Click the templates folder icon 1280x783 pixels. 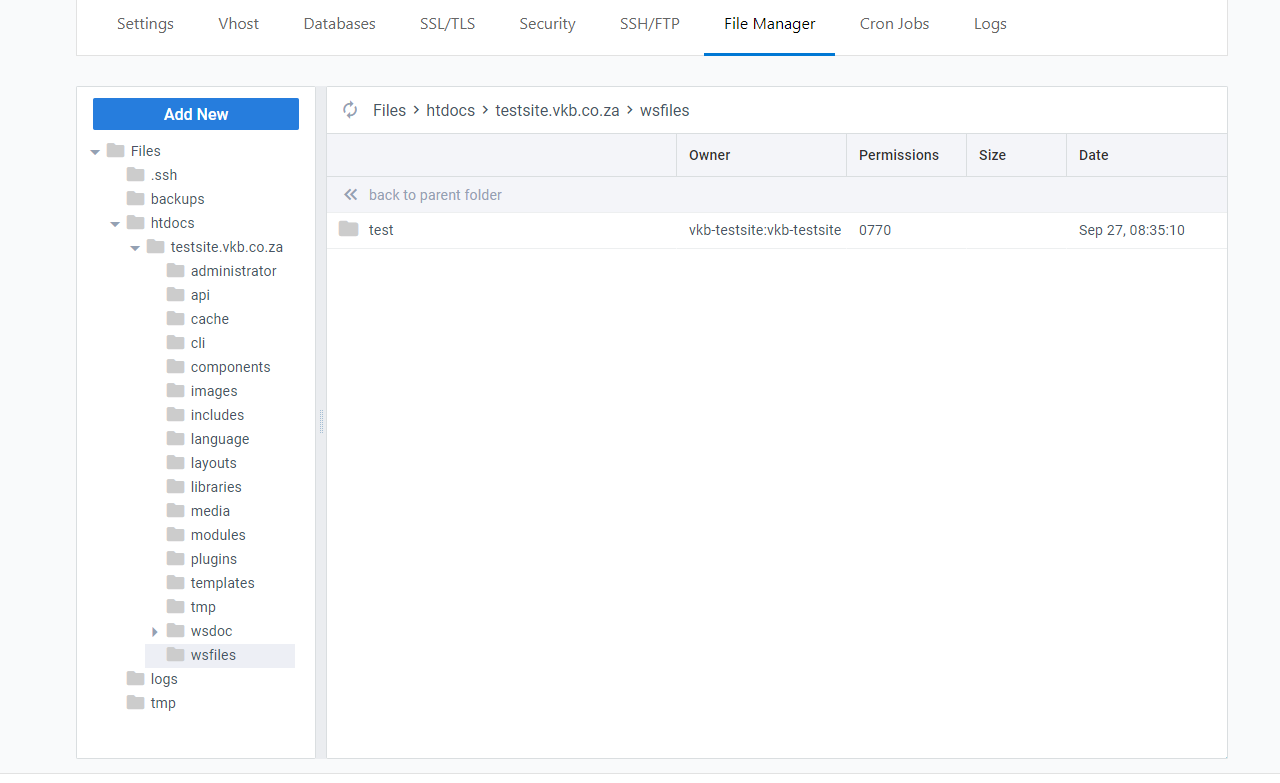[x=175, y=582]
